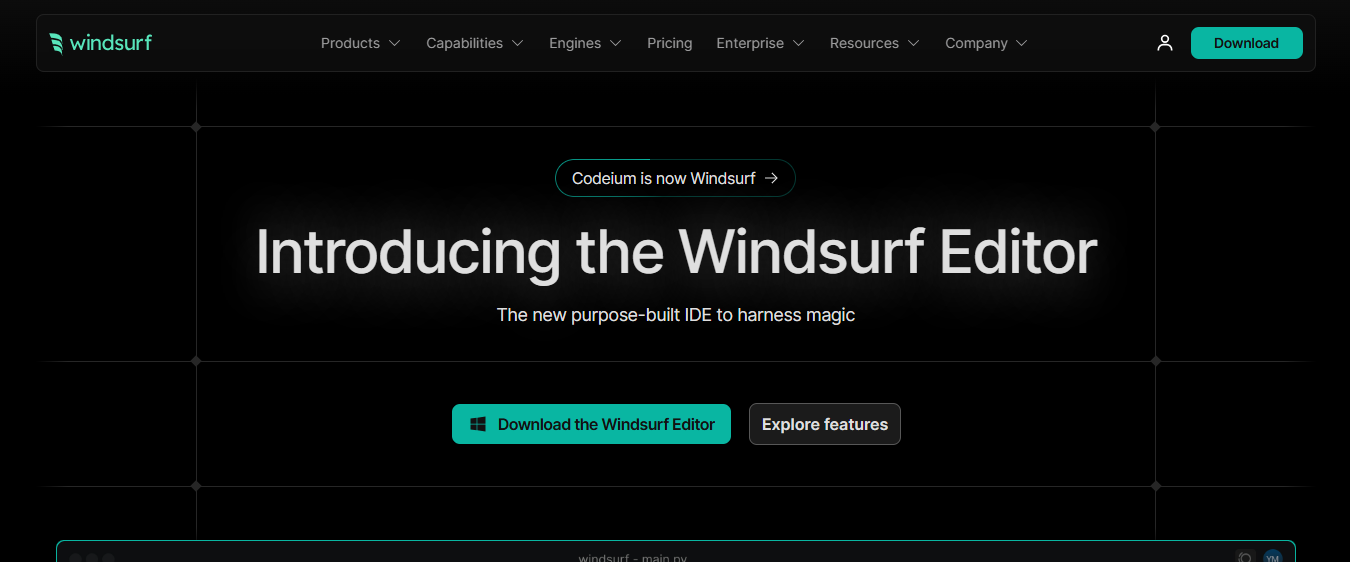The height and width of the screenshot is (562, 1350).
Task: Go to the Pricing page
Action: [x=670, y=43]
